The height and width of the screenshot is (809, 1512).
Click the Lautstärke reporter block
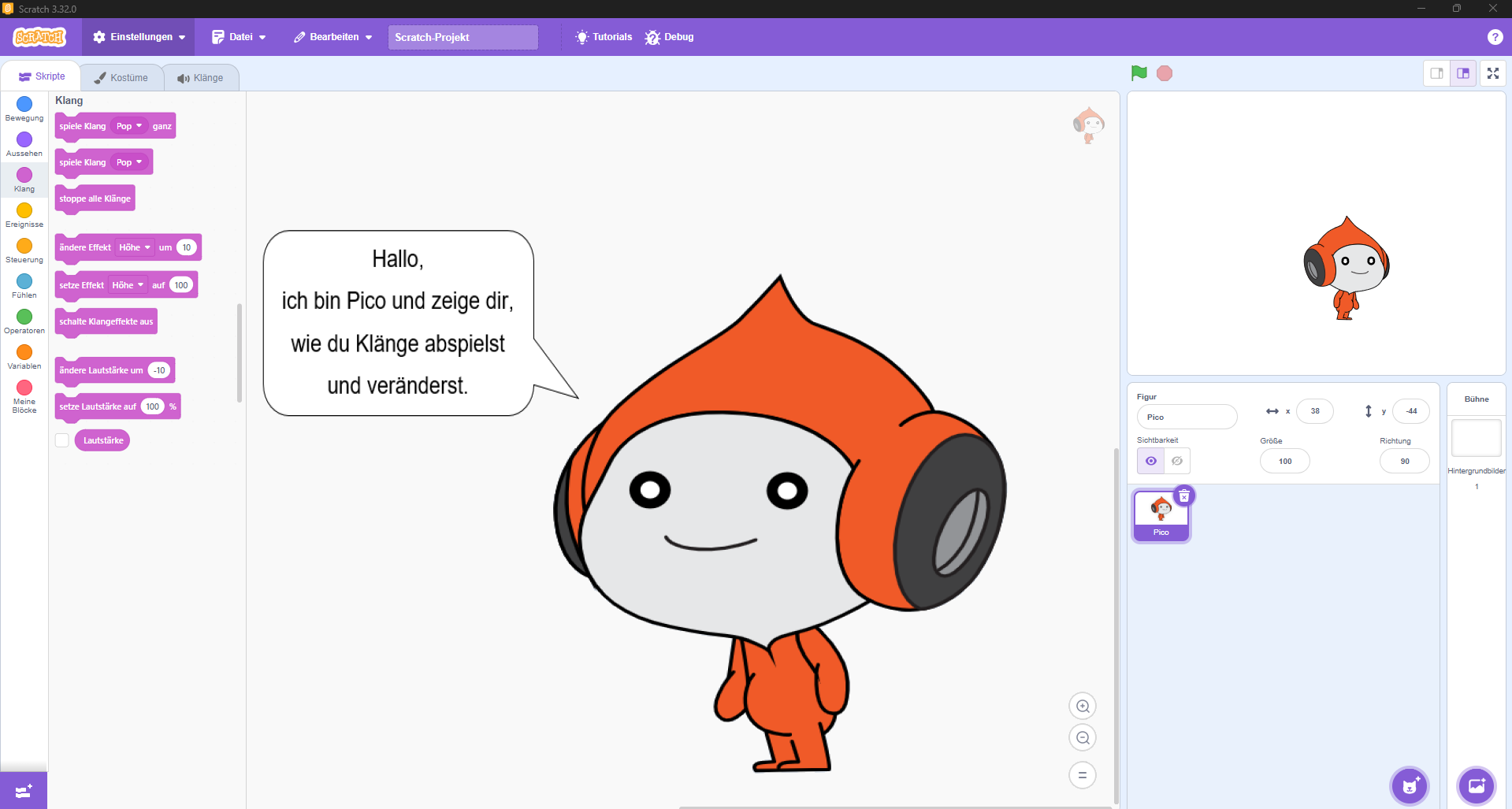pos(103,440)
